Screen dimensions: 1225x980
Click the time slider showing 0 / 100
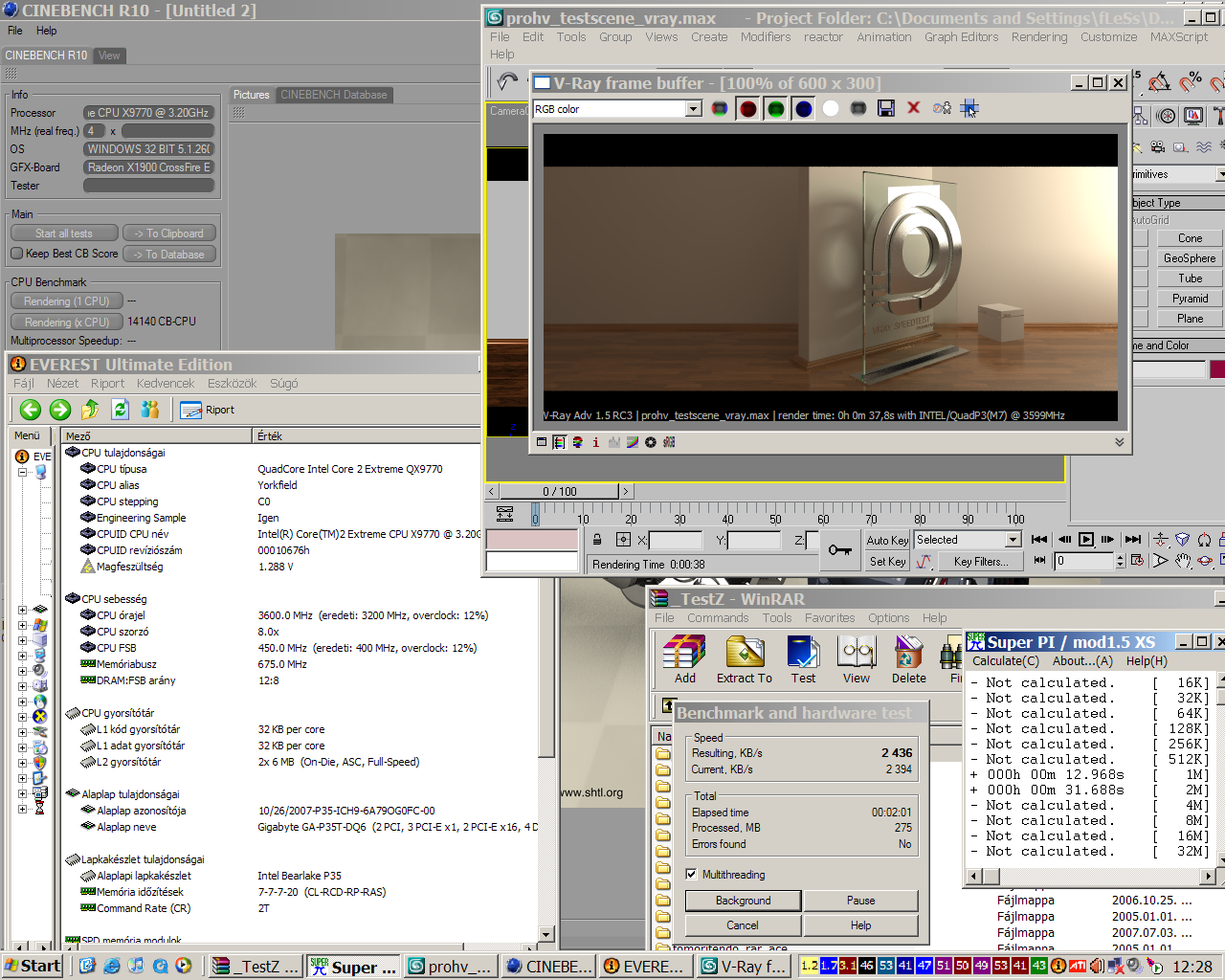coord(559,492)
